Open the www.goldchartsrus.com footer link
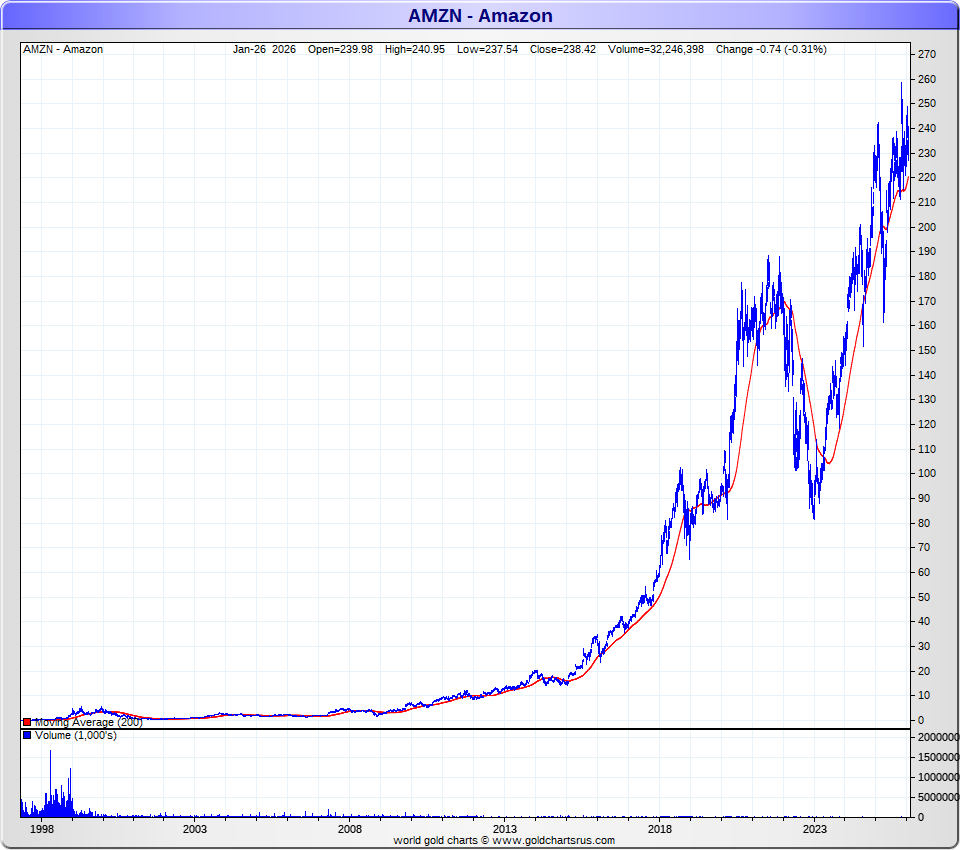 pos(553,841)
